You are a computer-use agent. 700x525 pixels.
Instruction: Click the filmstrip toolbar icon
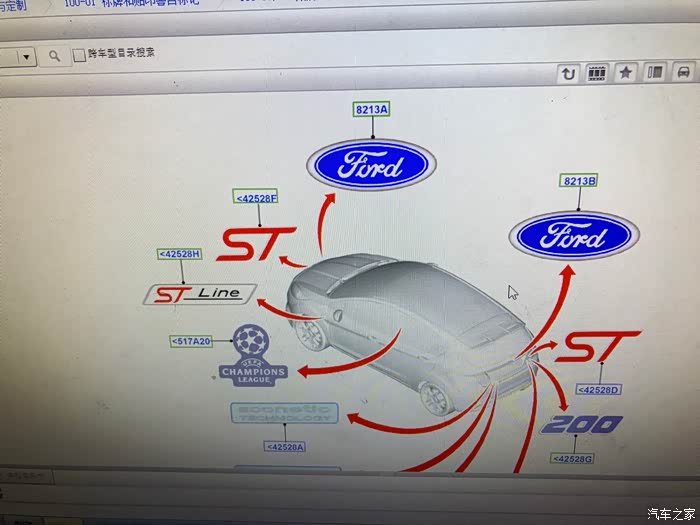click(x=596, y=73)
